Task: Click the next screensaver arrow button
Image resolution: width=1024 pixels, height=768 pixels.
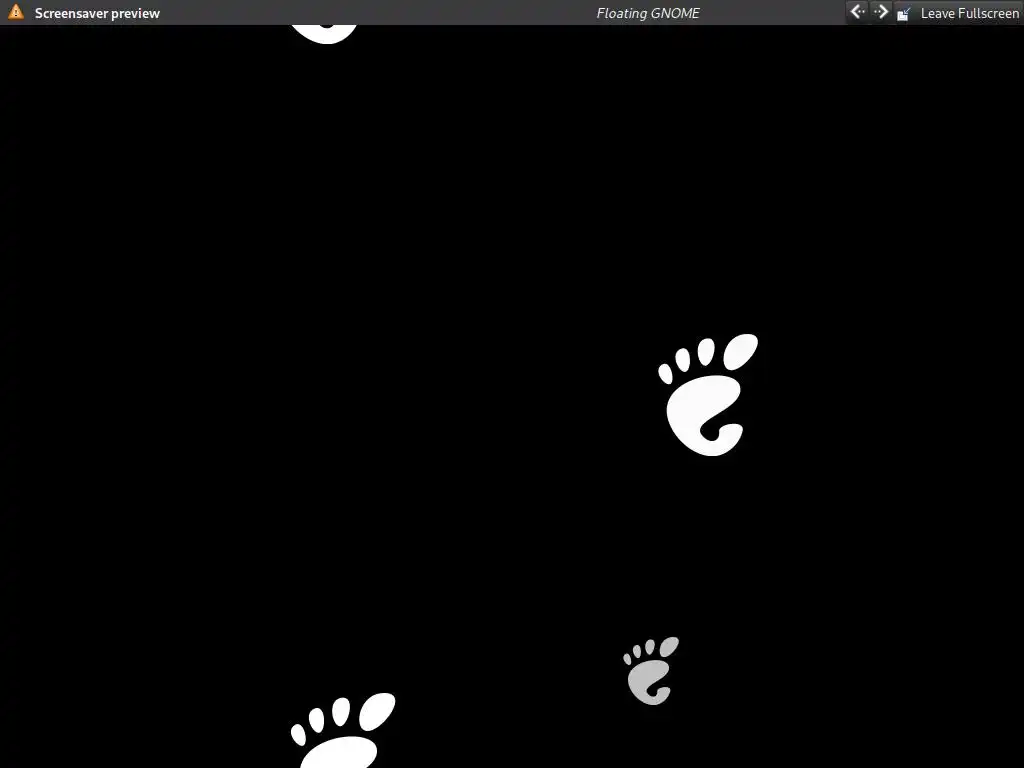Action: pyautogui.click(x=880, y=12)
